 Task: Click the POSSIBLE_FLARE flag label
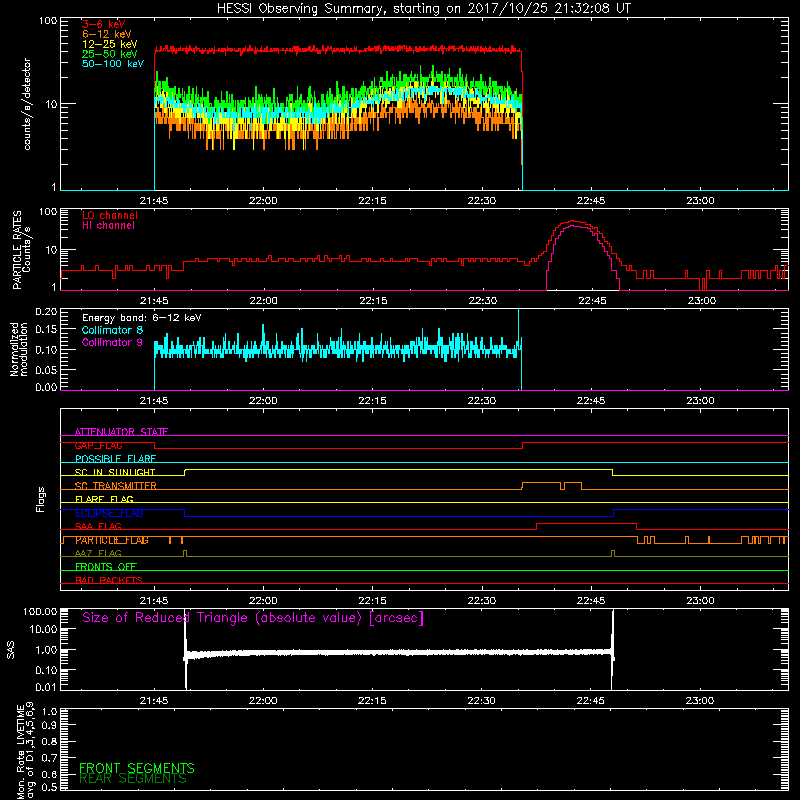(x=115, y=459)
